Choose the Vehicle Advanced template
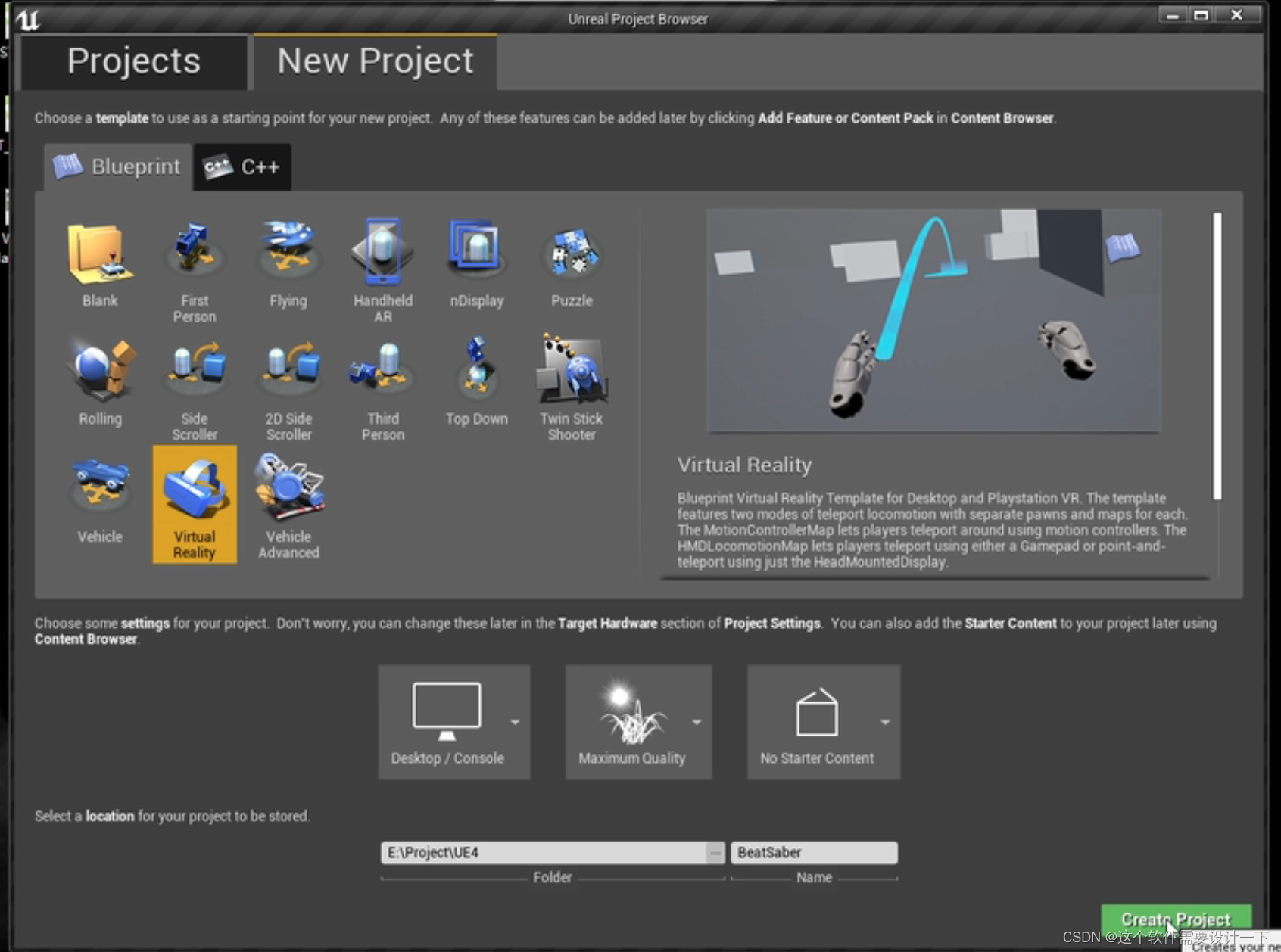 [x=288, y=504]
